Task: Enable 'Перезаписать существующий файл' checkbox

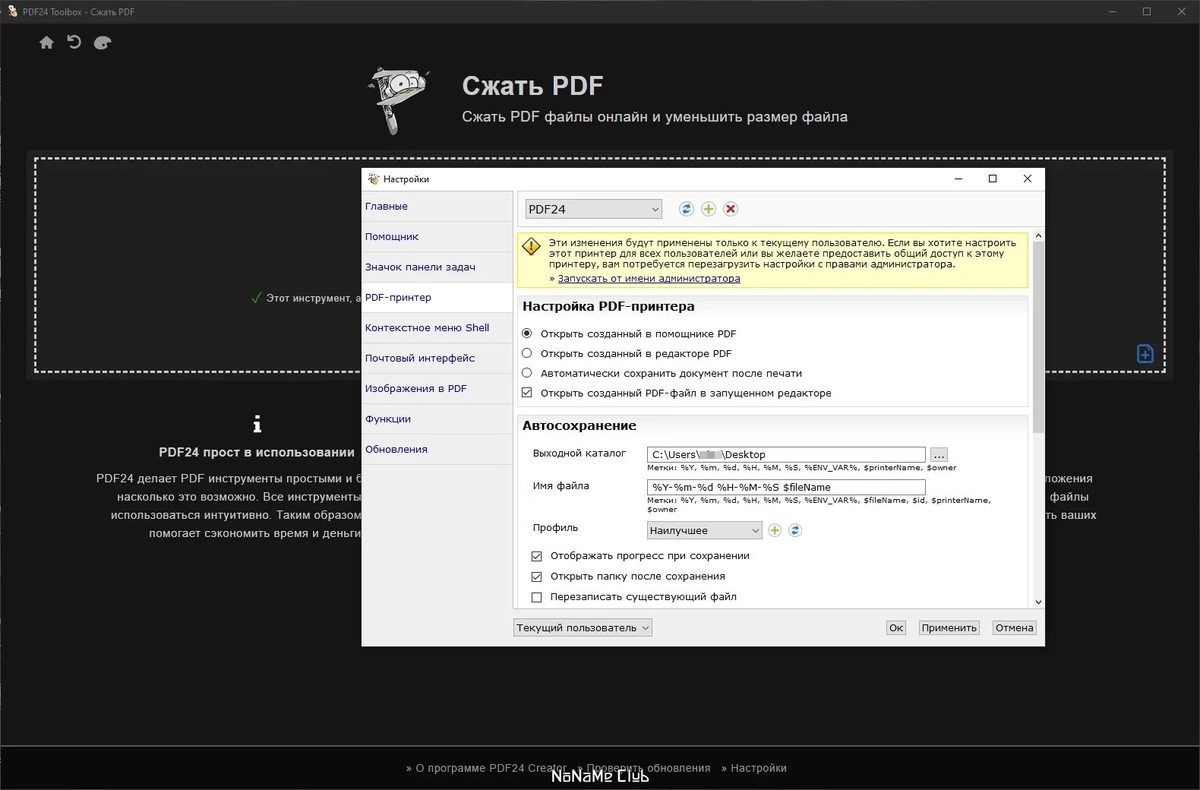Action: (x=537, y=597)
